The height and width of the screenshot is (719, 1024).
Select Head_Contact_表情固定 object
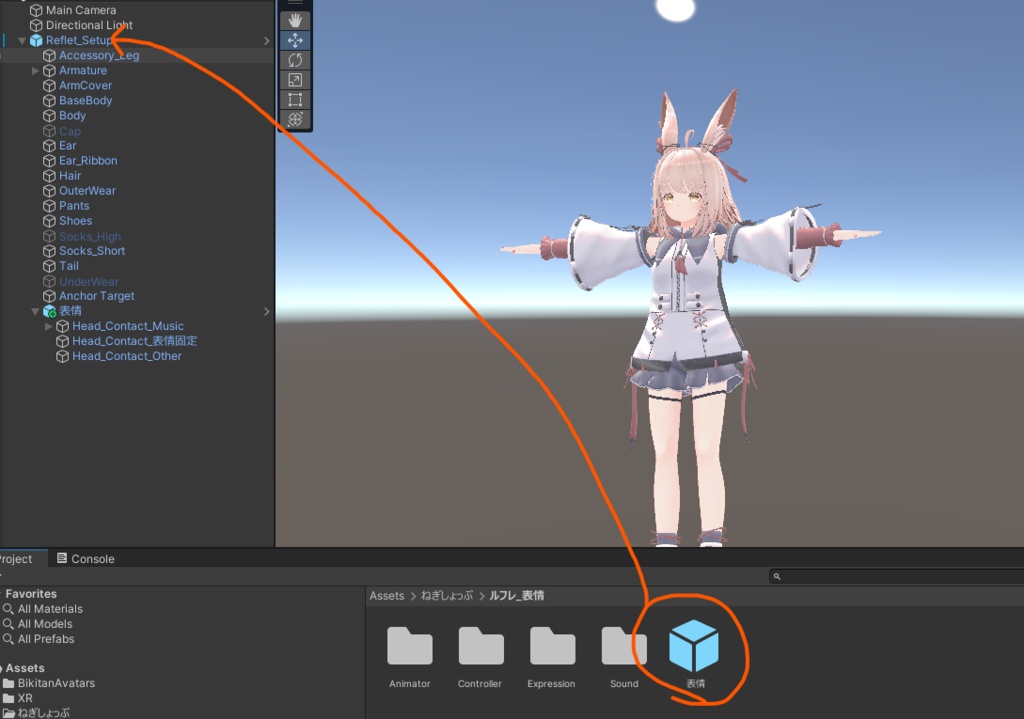pos(135,341)
